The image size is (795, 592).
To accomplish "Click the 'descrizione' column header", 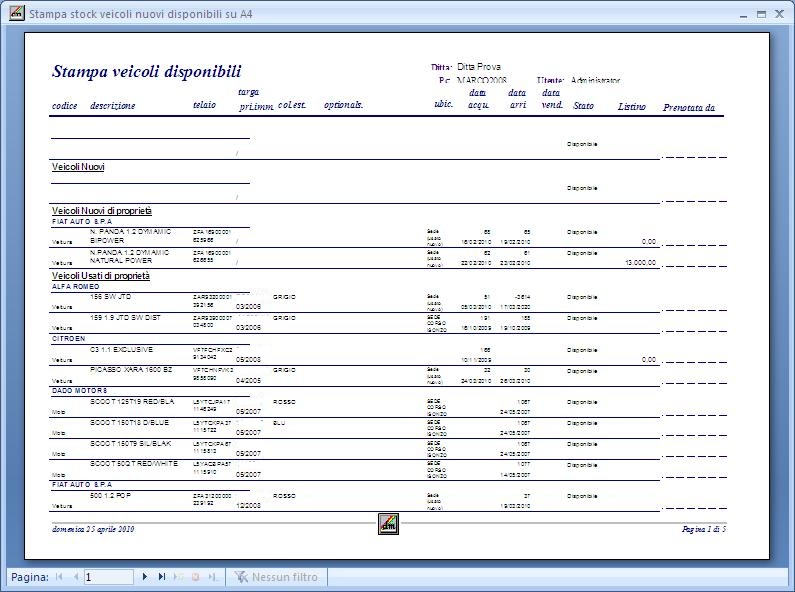I will pyautogui.click(x=113, y=106).
